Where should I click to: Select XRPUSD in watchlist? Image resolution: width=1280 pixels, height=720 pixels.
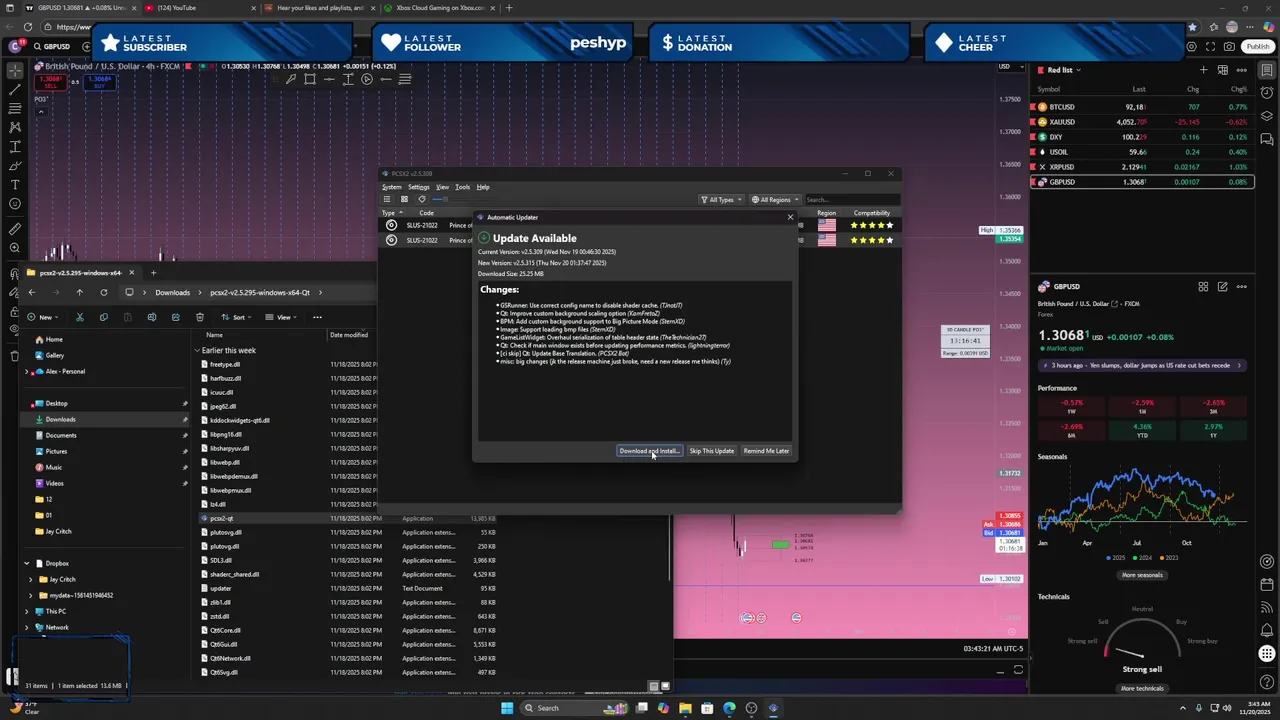pyautogui.click(x=1142, y=167)
